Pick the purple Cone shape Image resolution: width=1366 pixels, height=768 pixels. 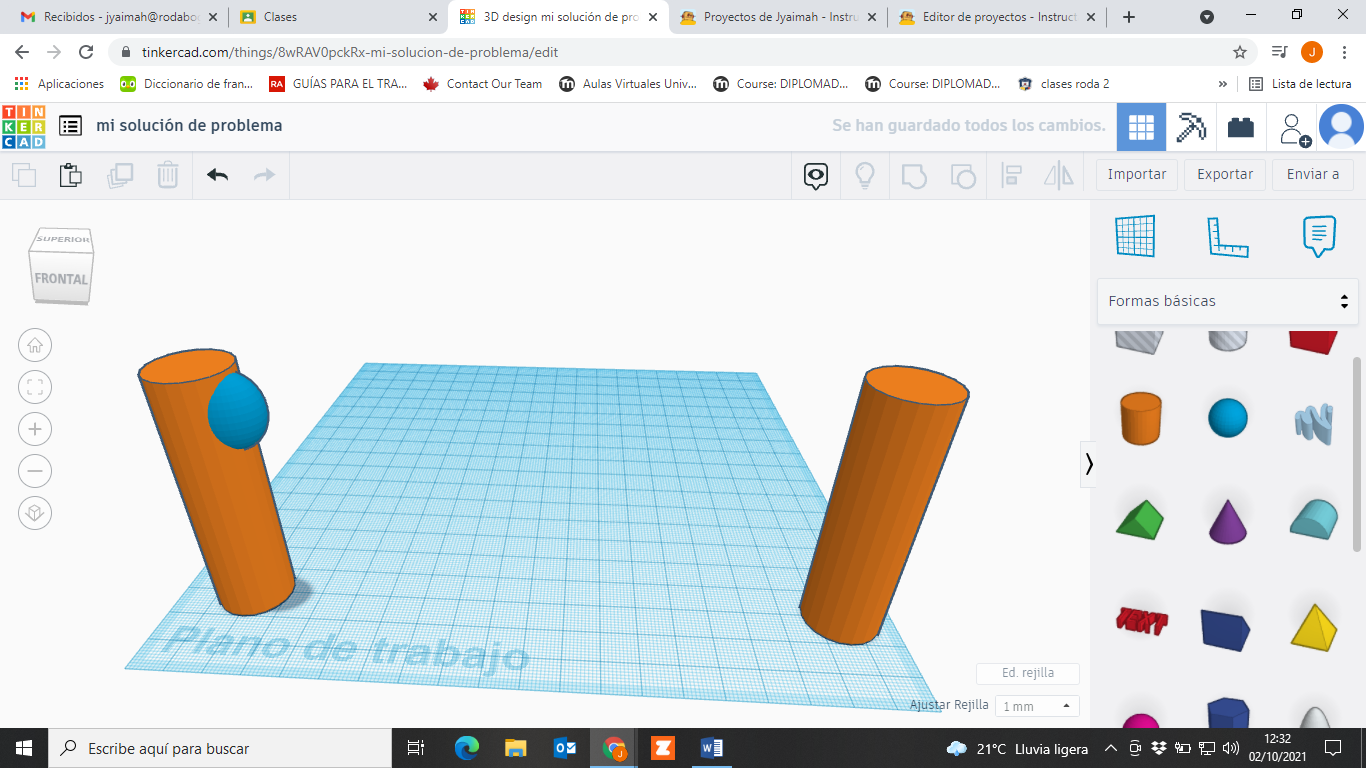pos(1228,521)
